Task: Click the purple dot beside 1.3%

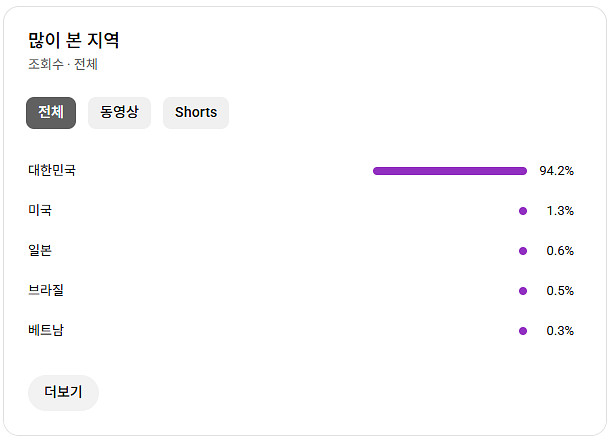Action: pyautogui.click(x=523, y=211)
